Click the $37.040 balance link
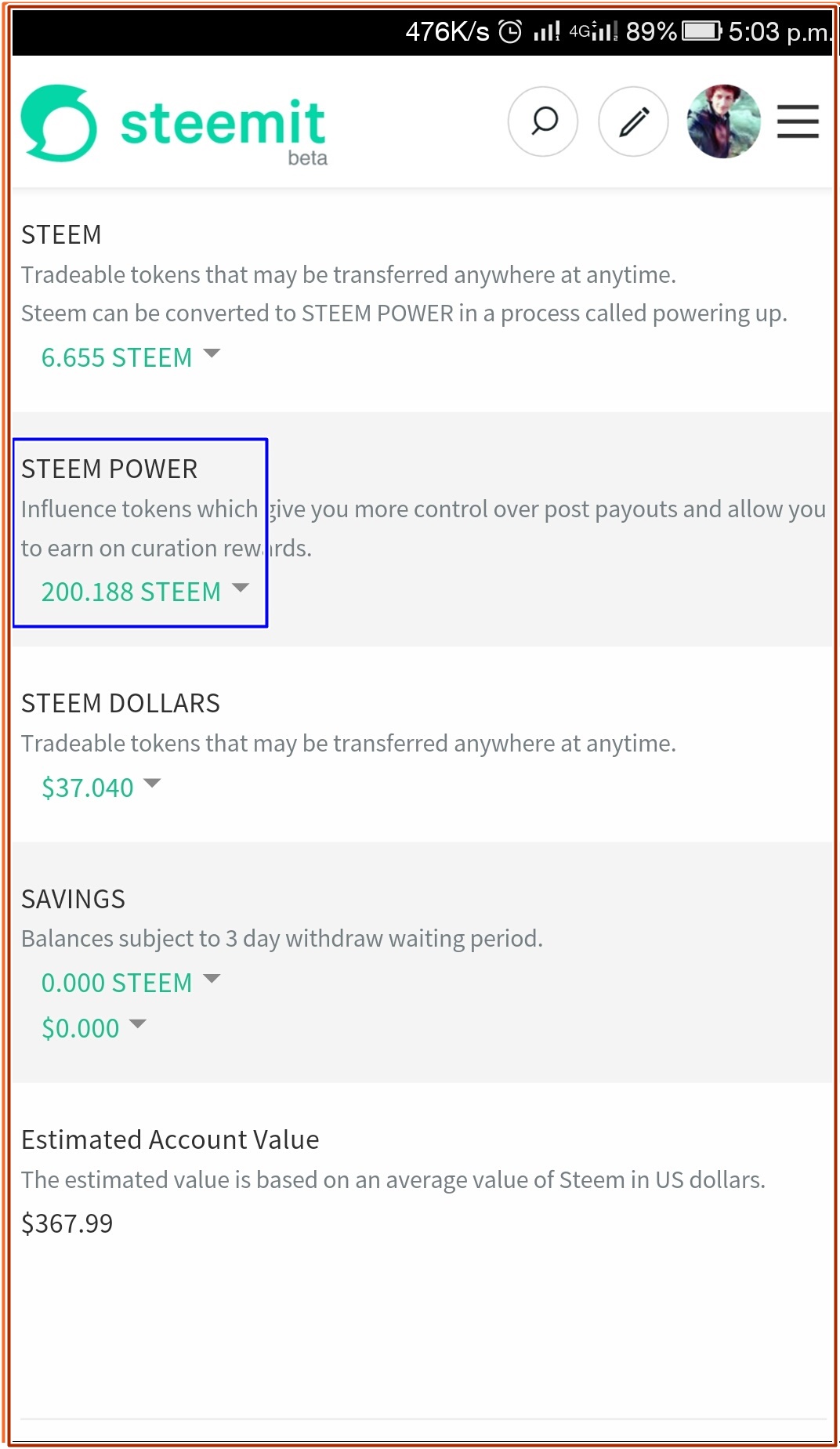Screen dimensions: 840x1449 point(87,788)
